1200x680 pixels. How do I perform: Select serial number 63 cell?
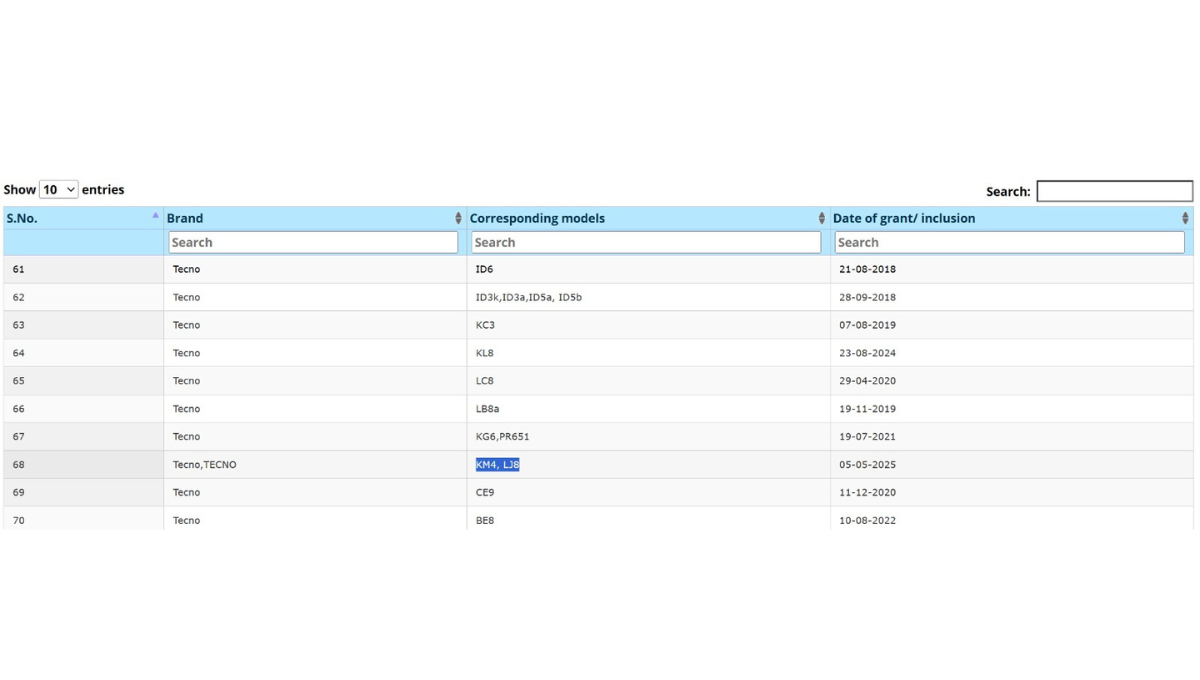coord(83,325)
